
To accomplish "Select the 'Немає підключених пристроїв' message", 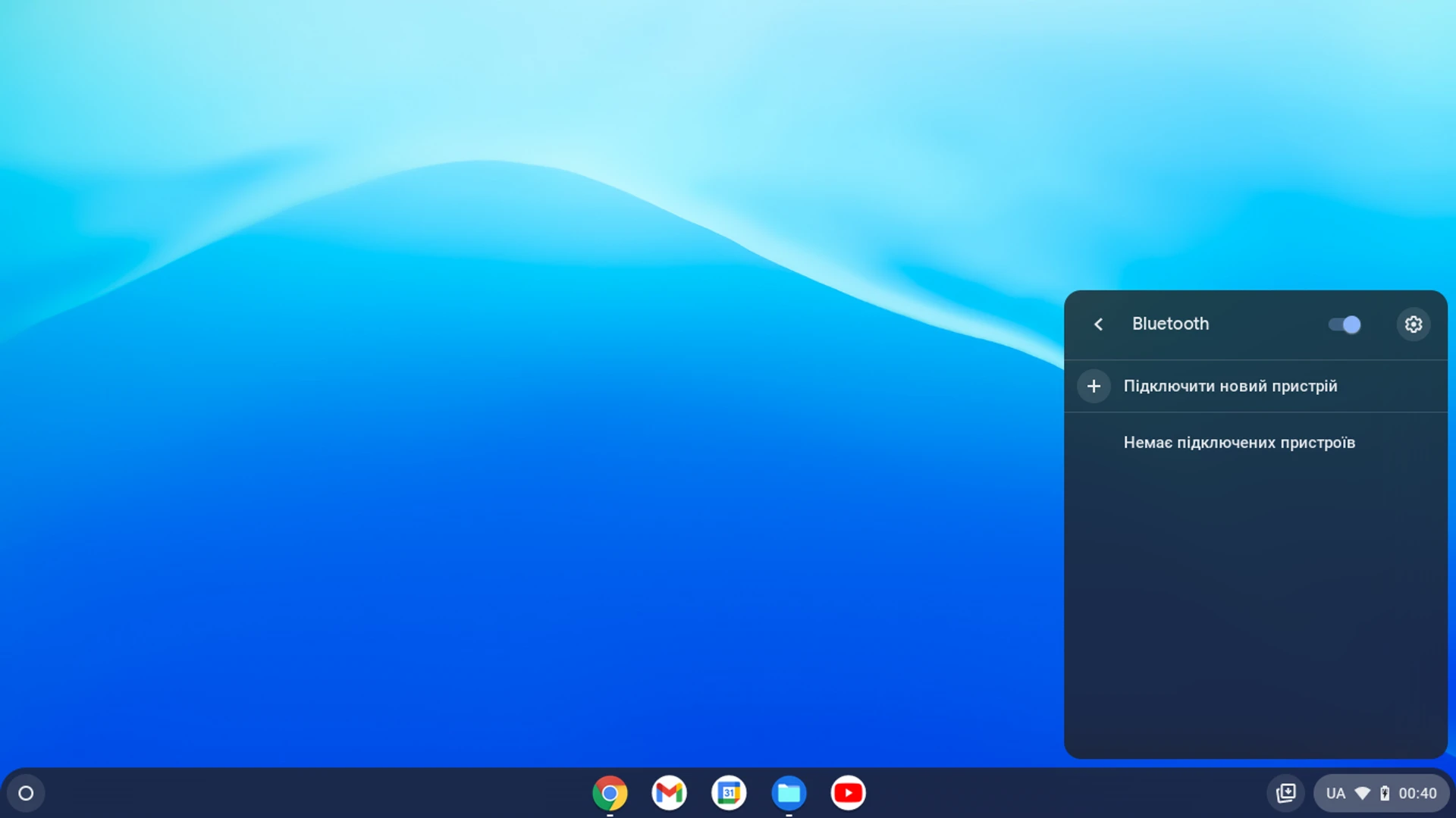I will tap(1239, 442).
